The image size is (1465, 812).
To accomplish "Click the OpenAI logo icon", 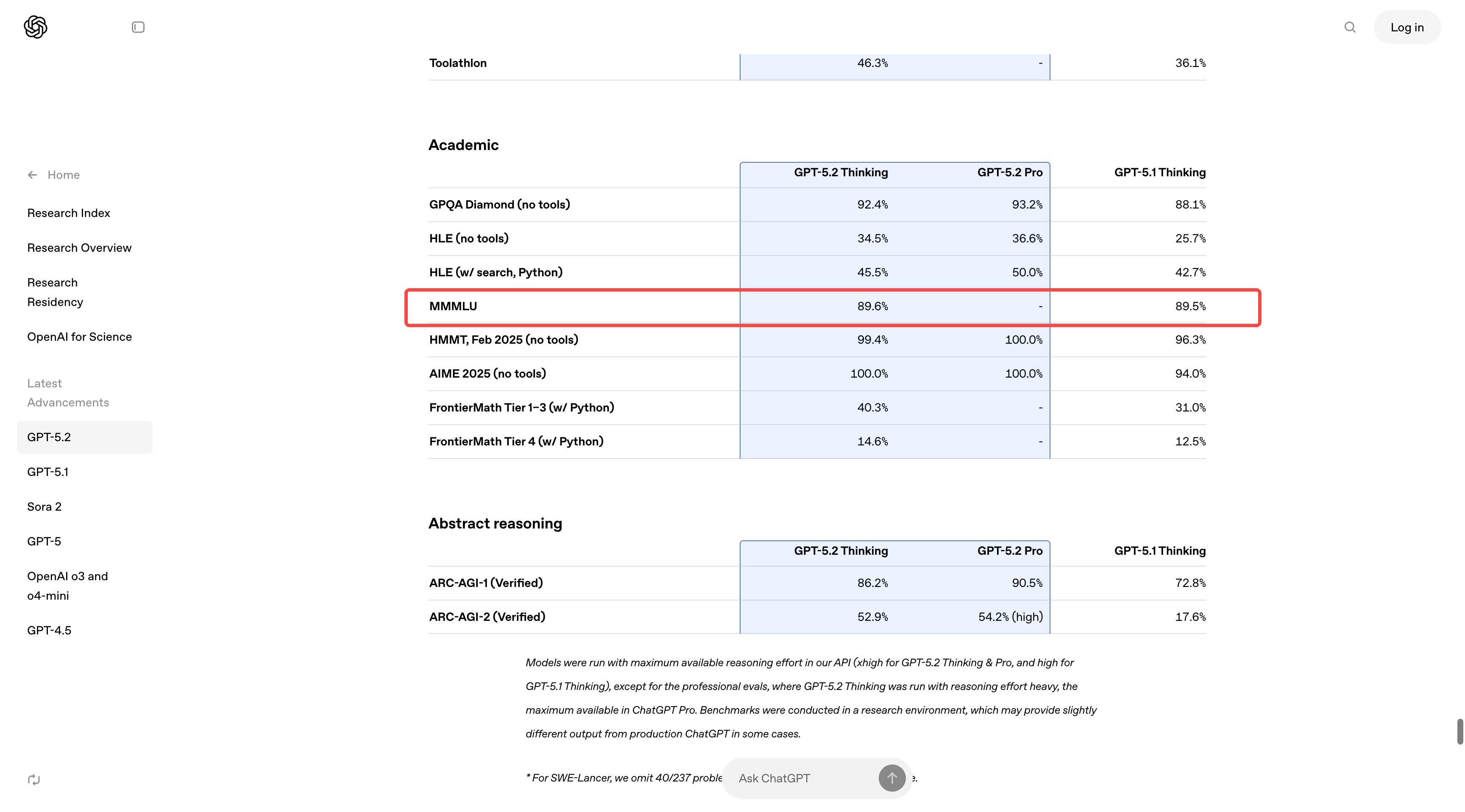I will point(35,27).
